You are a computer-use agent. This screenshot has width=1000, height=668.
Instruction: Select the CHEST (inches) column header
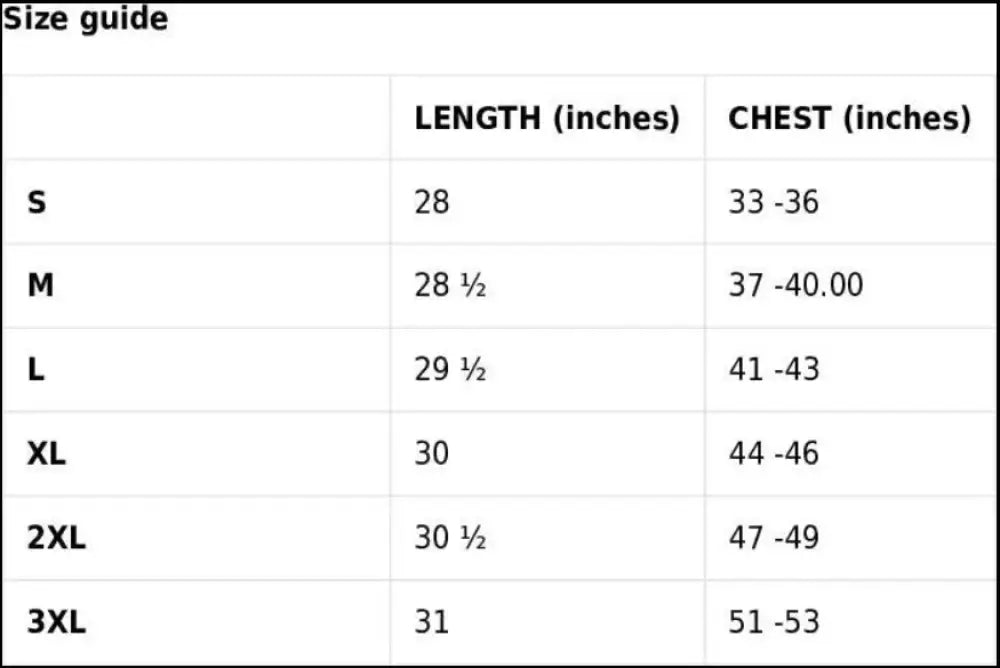point(849,118)
